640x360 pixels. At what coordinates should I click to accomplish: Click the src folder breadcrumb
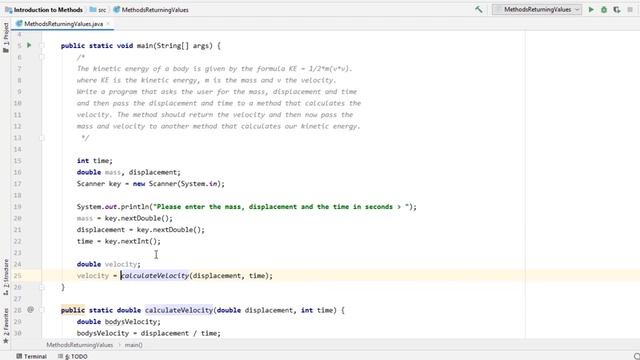[98, 9]
